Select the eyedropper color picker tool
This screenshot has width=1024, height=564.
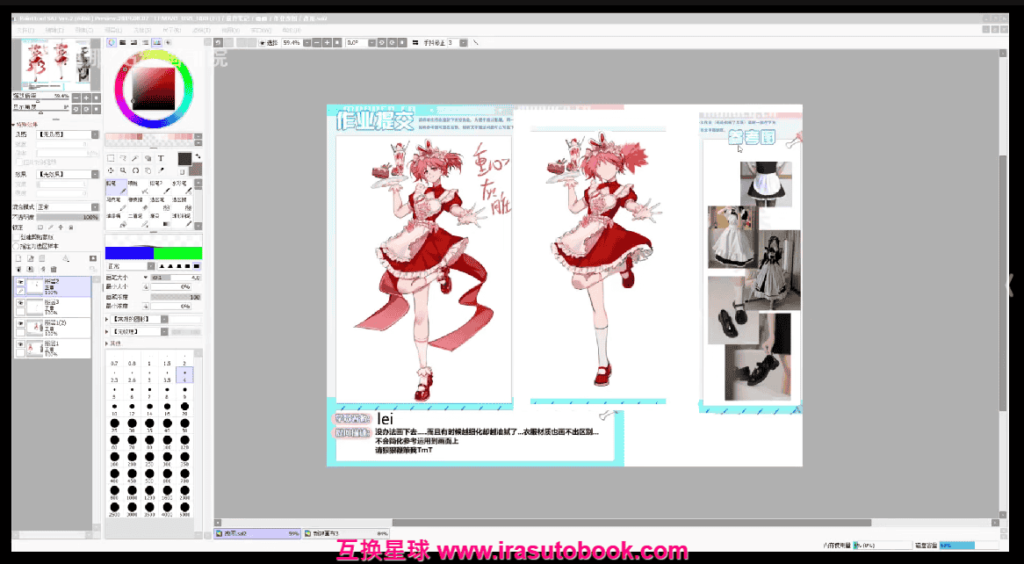click(161, 170)
